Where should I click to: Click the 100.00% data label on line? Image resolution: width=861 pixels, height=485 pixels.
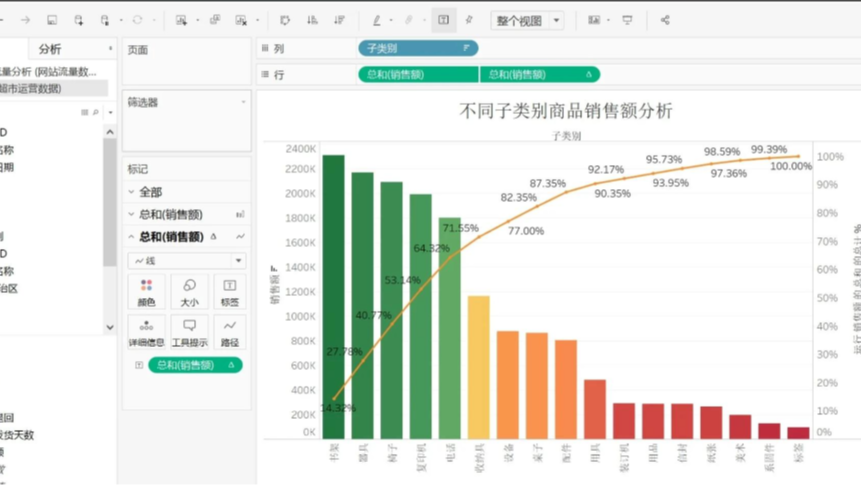(x=791, y=166)
